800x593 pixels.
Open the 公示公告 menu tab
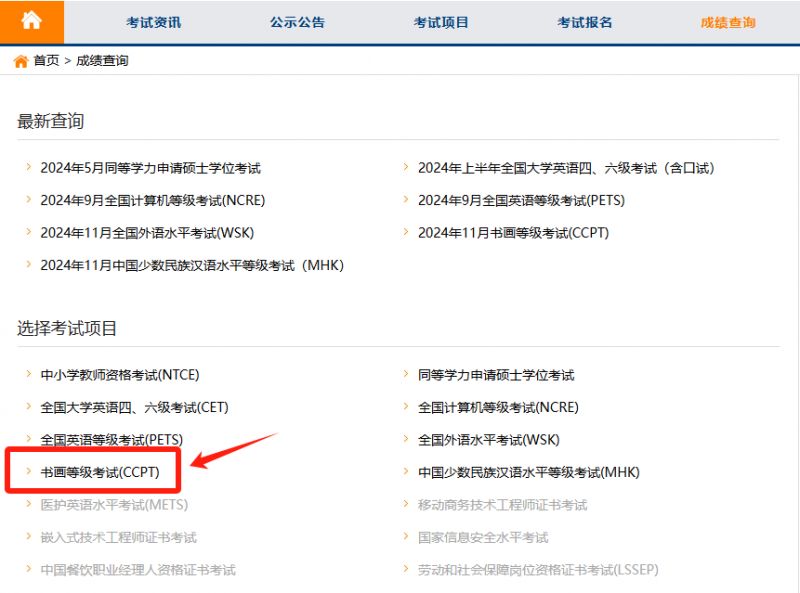[297, 22]
